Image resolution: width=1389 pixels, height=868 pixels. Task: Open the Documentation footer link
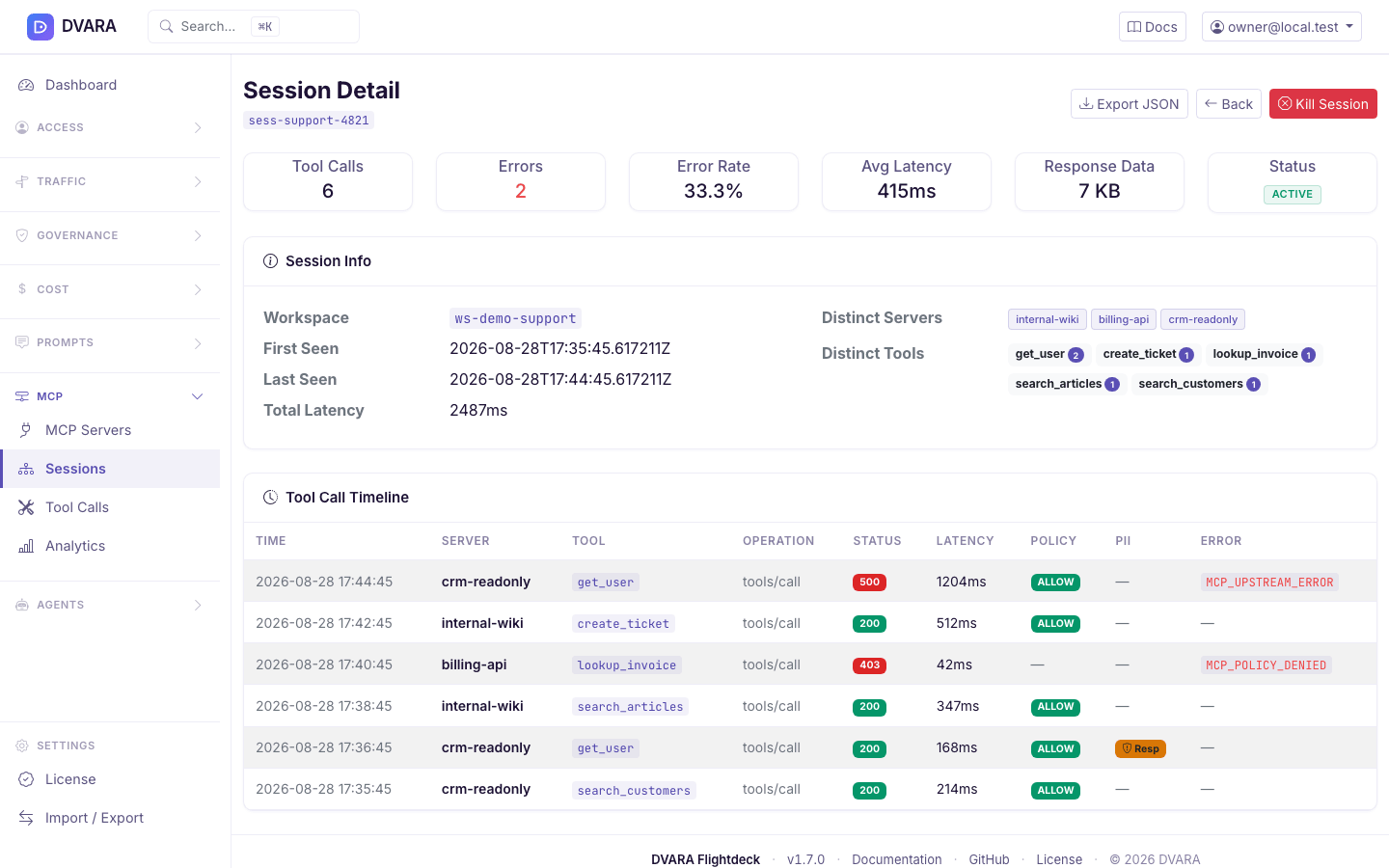coord(896,859)
